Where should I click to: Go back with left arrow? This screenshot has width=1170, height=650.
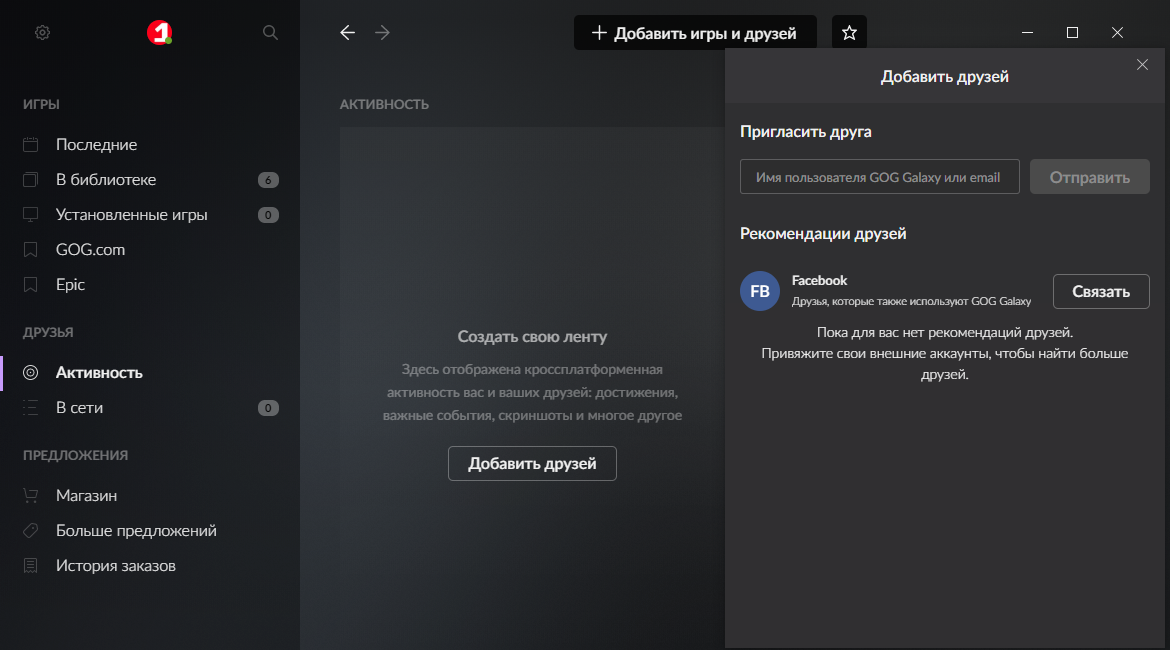tap(348, 33)
